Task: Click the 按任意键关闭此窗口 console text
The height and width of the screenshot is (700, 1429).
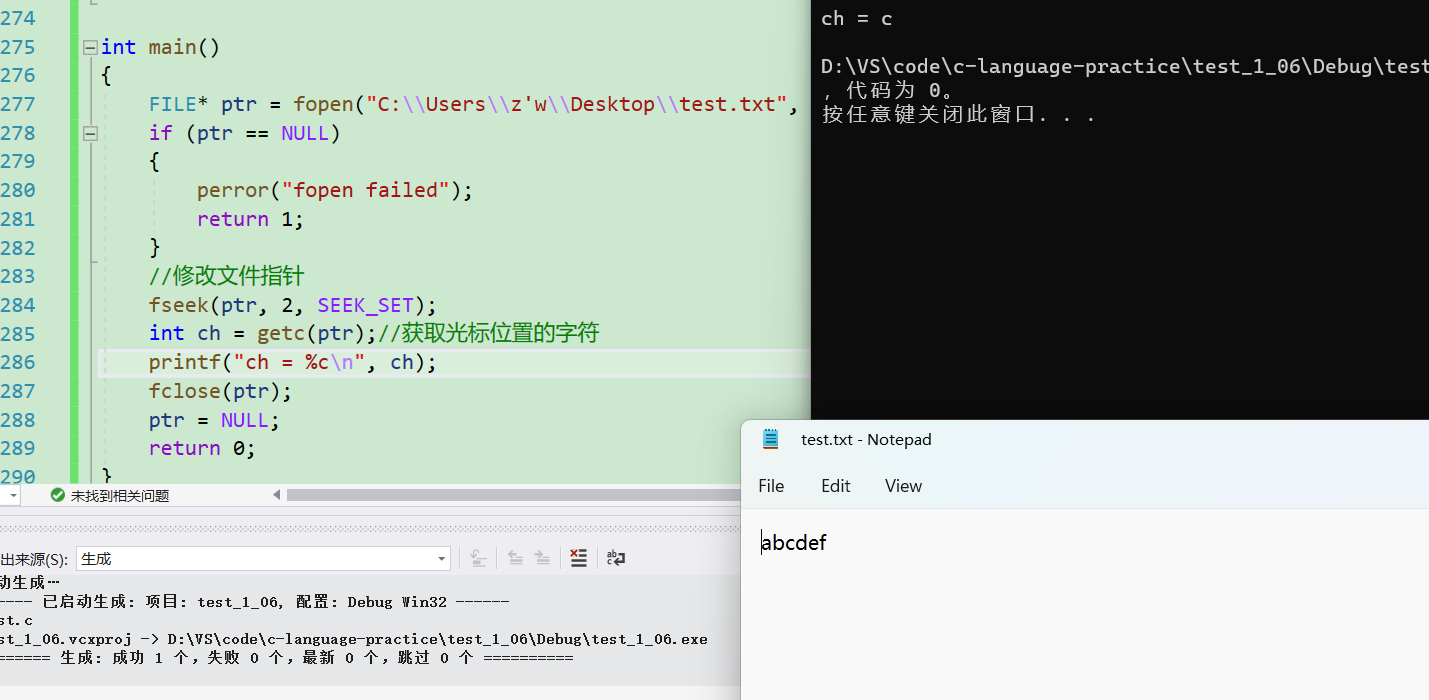Action: [958, 114]
